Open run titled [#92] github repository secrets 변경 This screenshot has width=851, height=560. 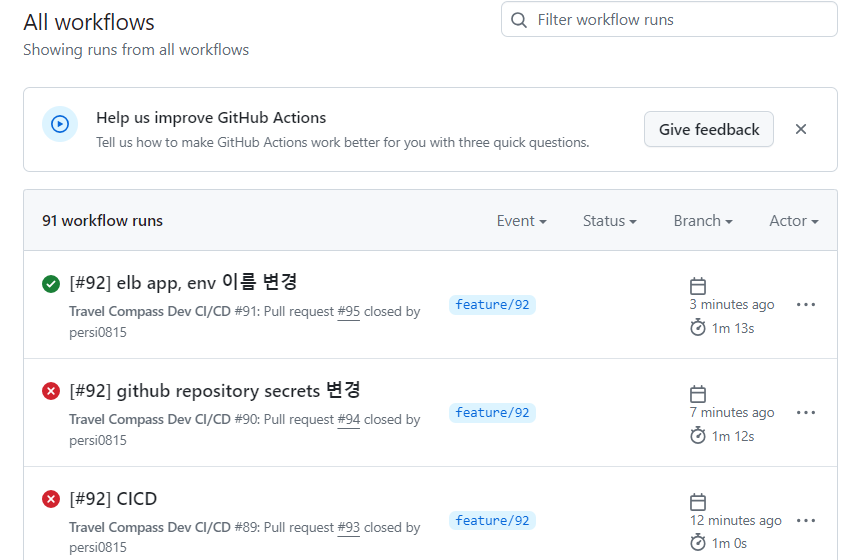coord(215,391)
